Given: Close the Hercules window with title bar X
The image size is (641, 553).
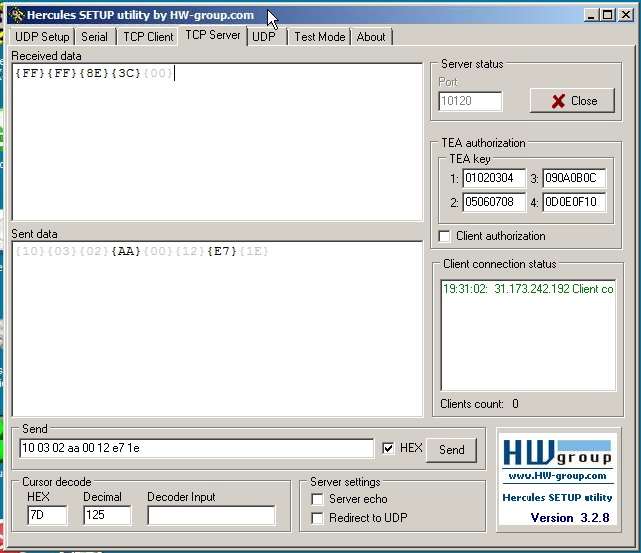Looking at the screenshot, I should 625,15.
